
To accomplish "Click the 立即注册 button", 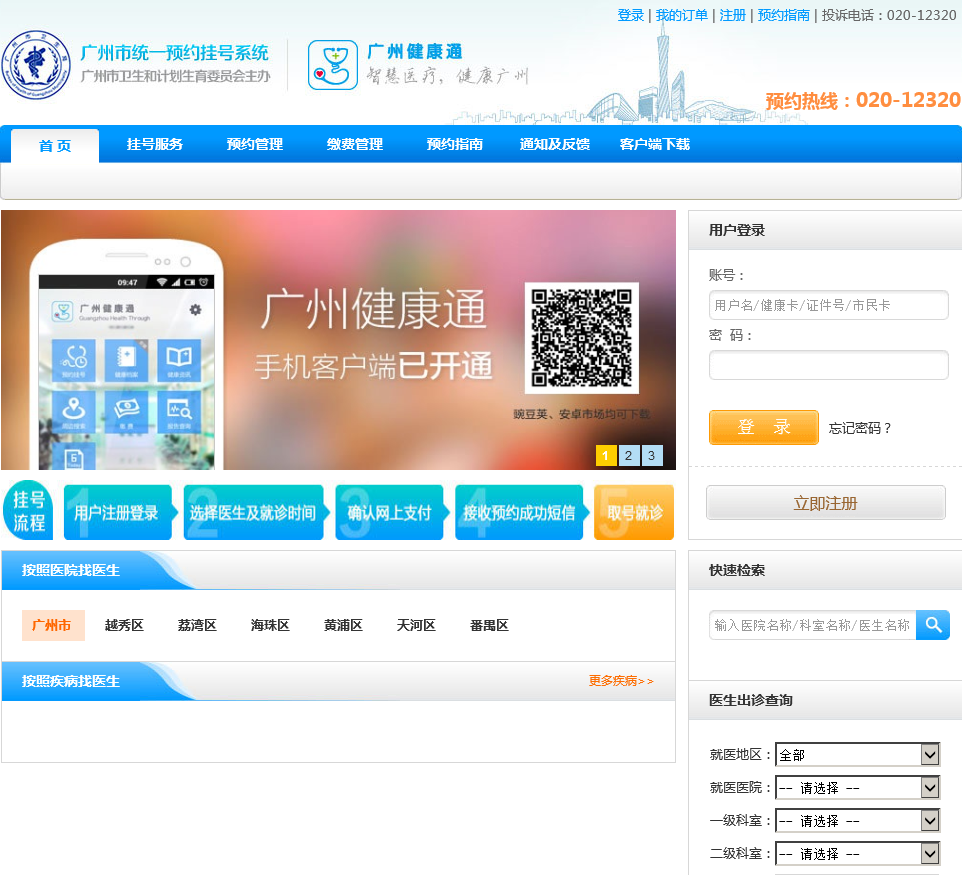I will pos(826,503).
